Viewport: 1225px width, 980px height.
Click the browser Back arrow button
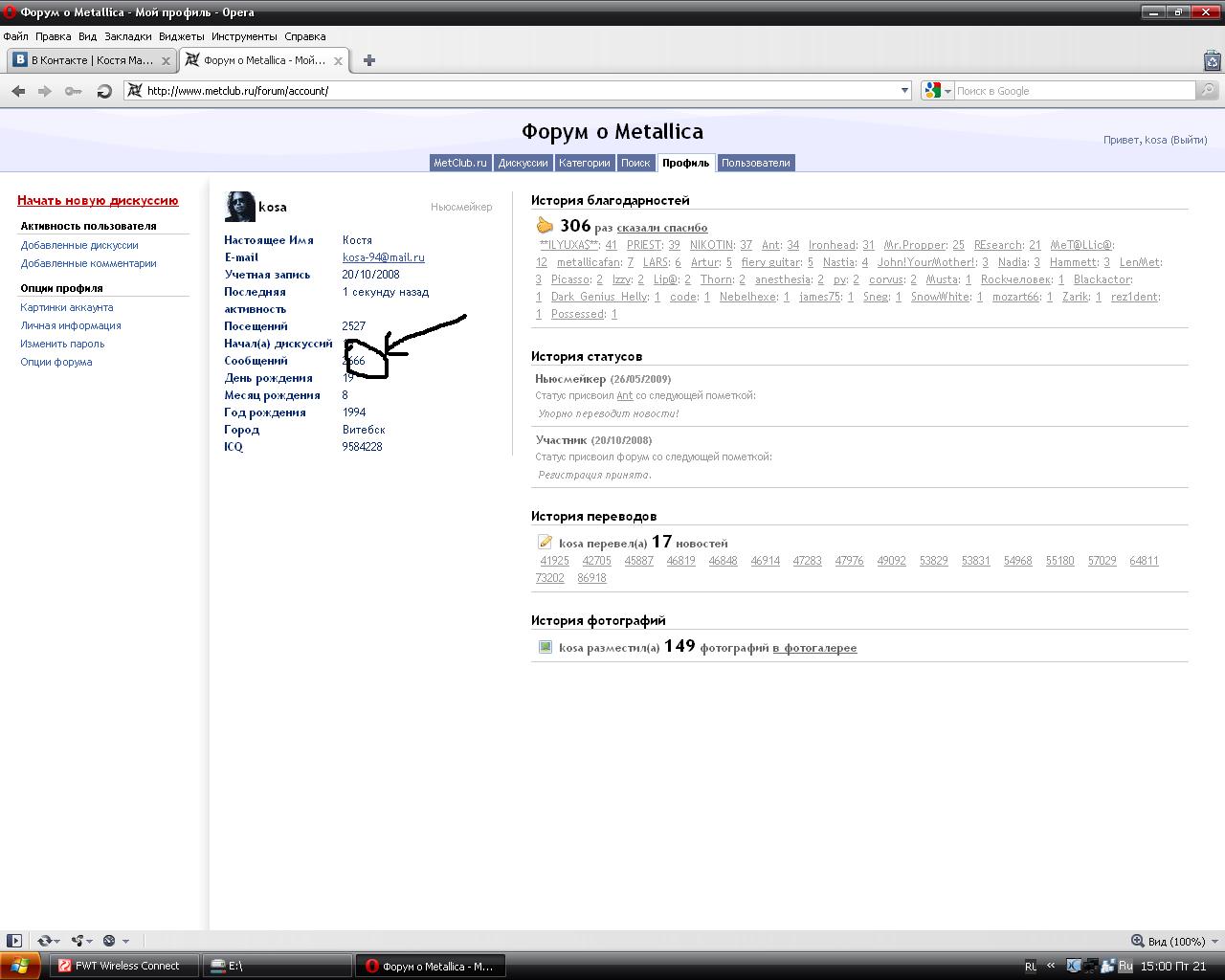click(x=18, y=91)
